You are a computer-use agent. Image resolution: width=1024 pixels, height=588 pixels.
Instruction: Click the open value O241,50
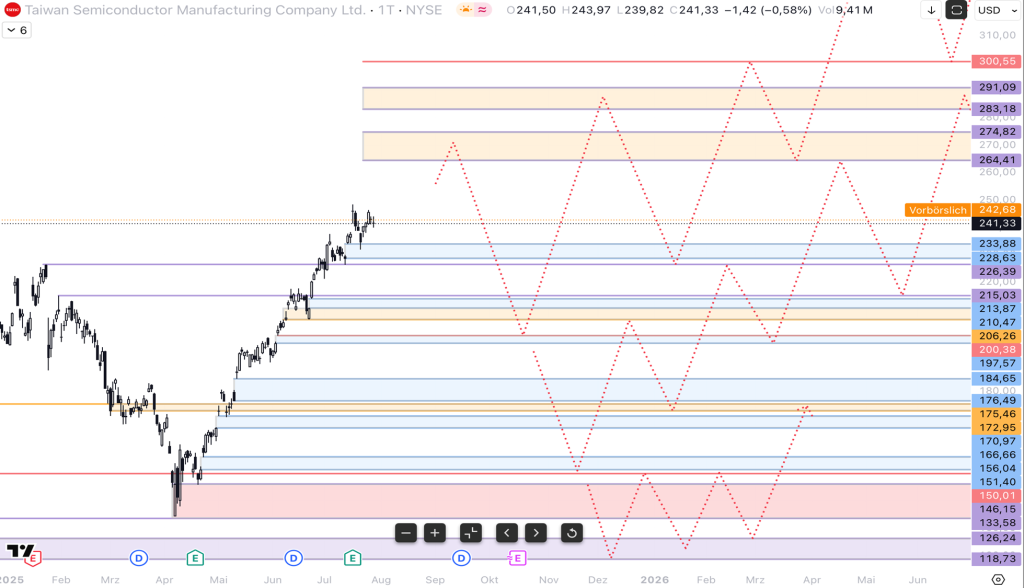pyautogui.click(x=532, y=10)
